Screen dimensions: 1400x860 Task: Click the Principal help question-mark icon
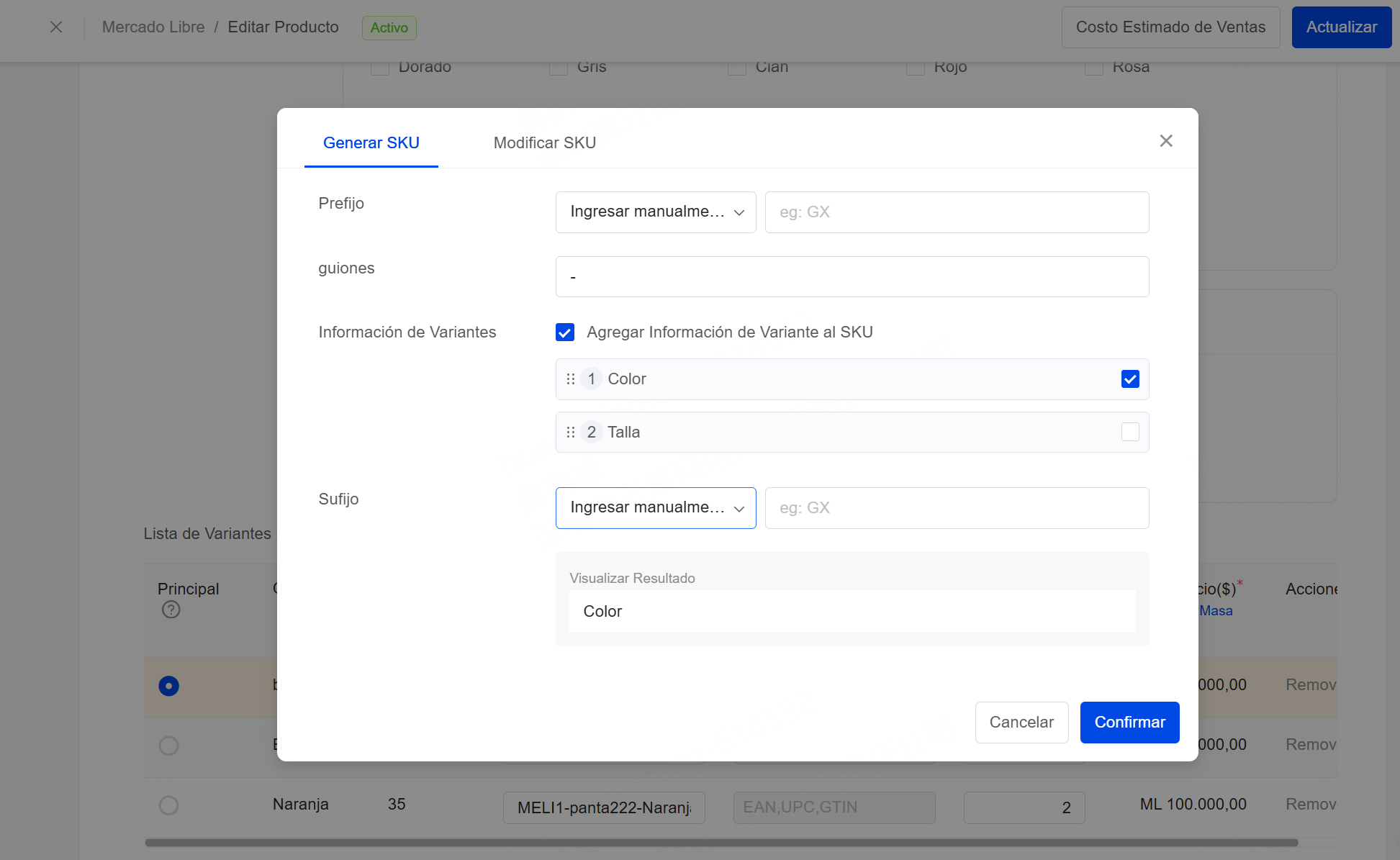click(171, 610)
